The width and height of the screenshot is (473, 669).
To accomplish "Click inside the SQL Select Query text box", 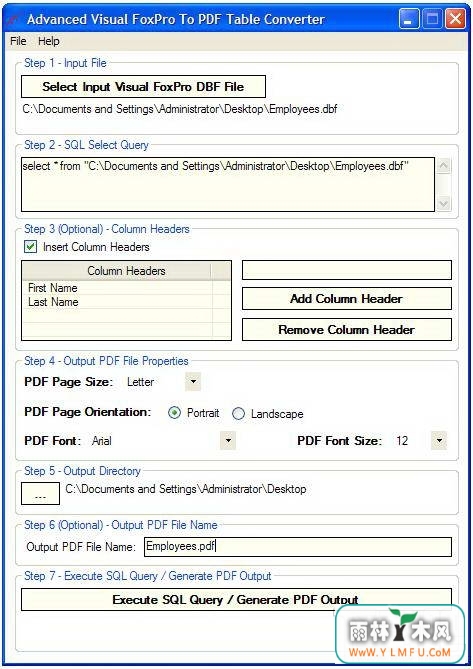I will point(228,184).
